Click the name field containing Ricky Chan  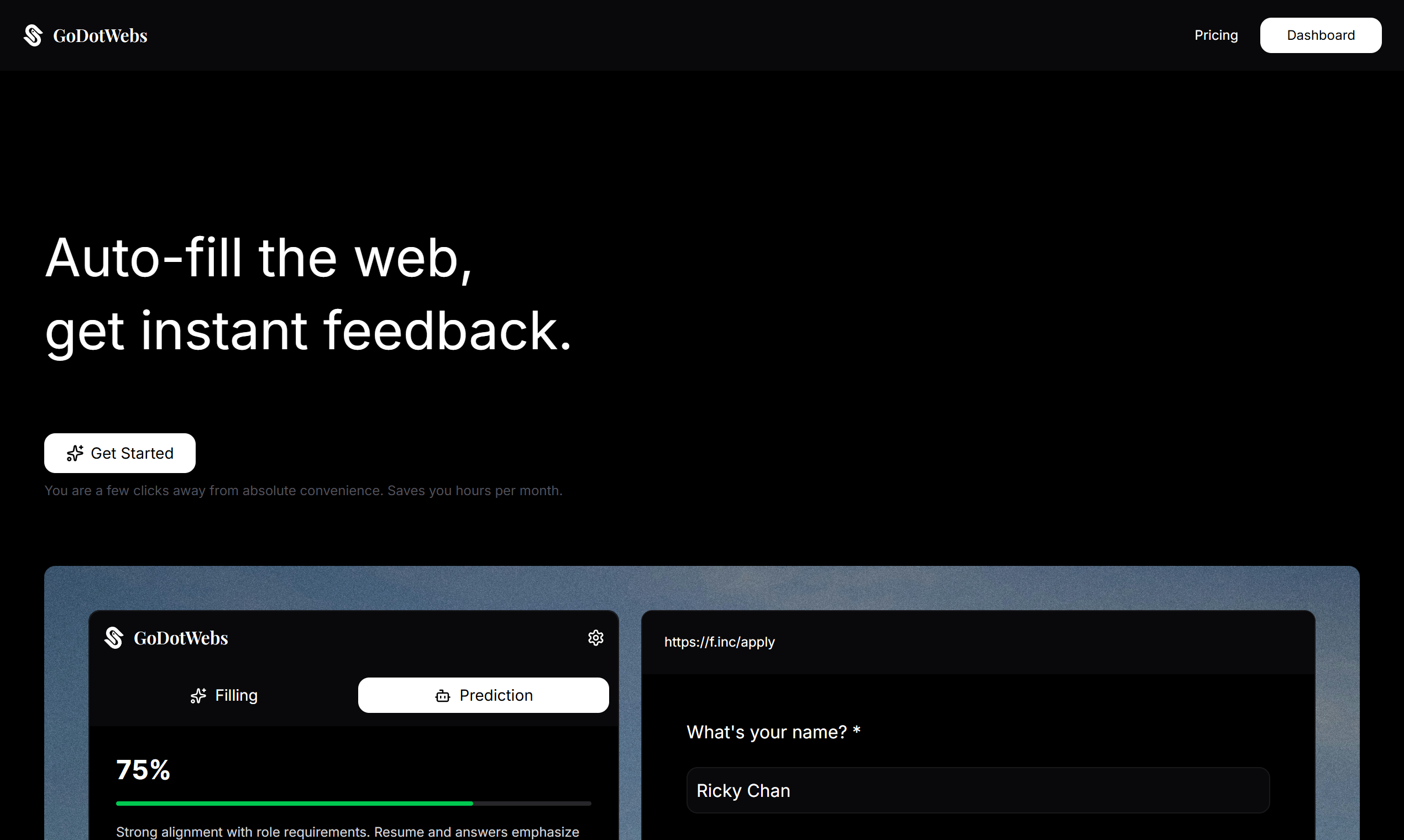[978, 790]
